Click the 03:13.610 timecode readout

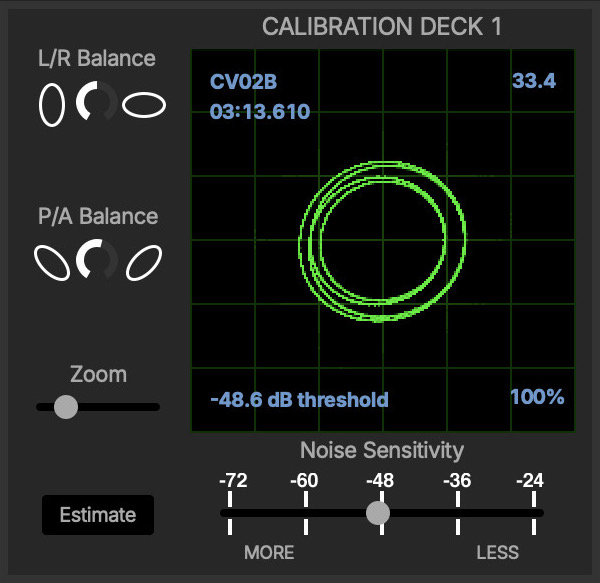[260, 111]
